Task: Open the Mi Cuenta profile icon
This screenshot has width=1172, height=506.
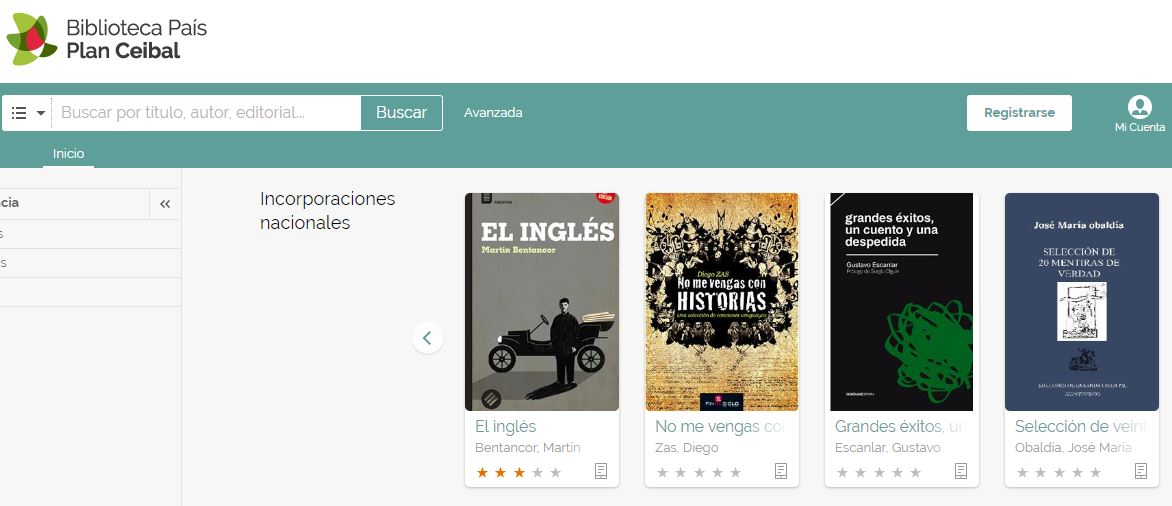Action: point(1139,108)
